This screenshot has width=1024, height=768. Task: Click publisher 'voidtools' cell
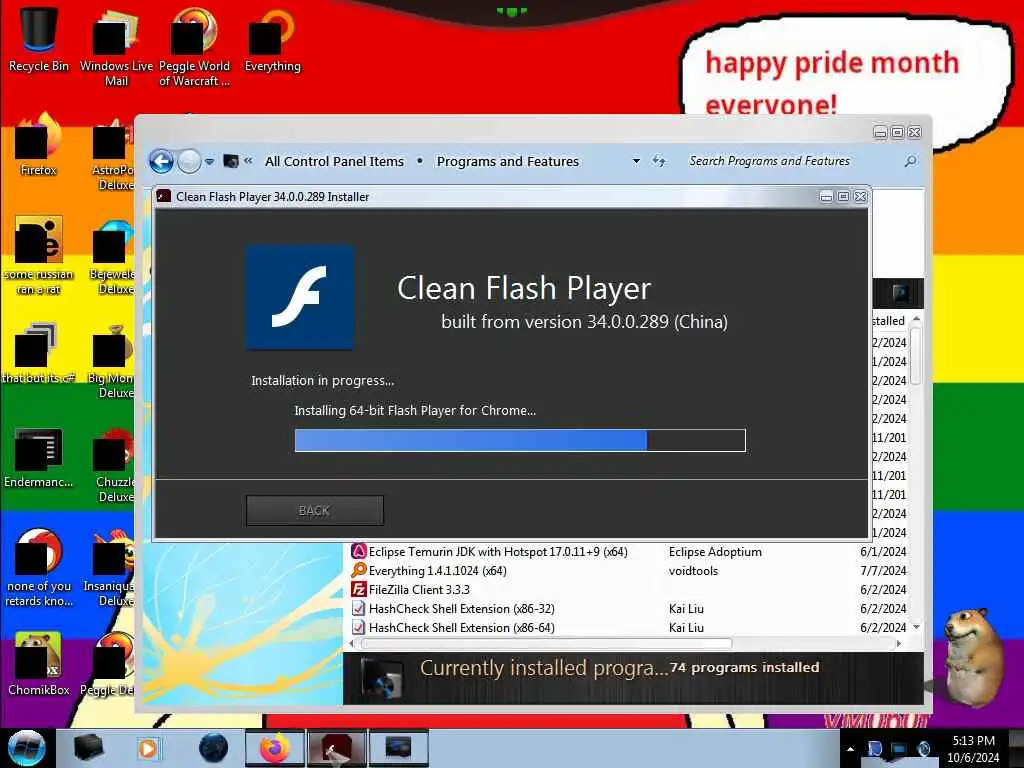[693, 571]
